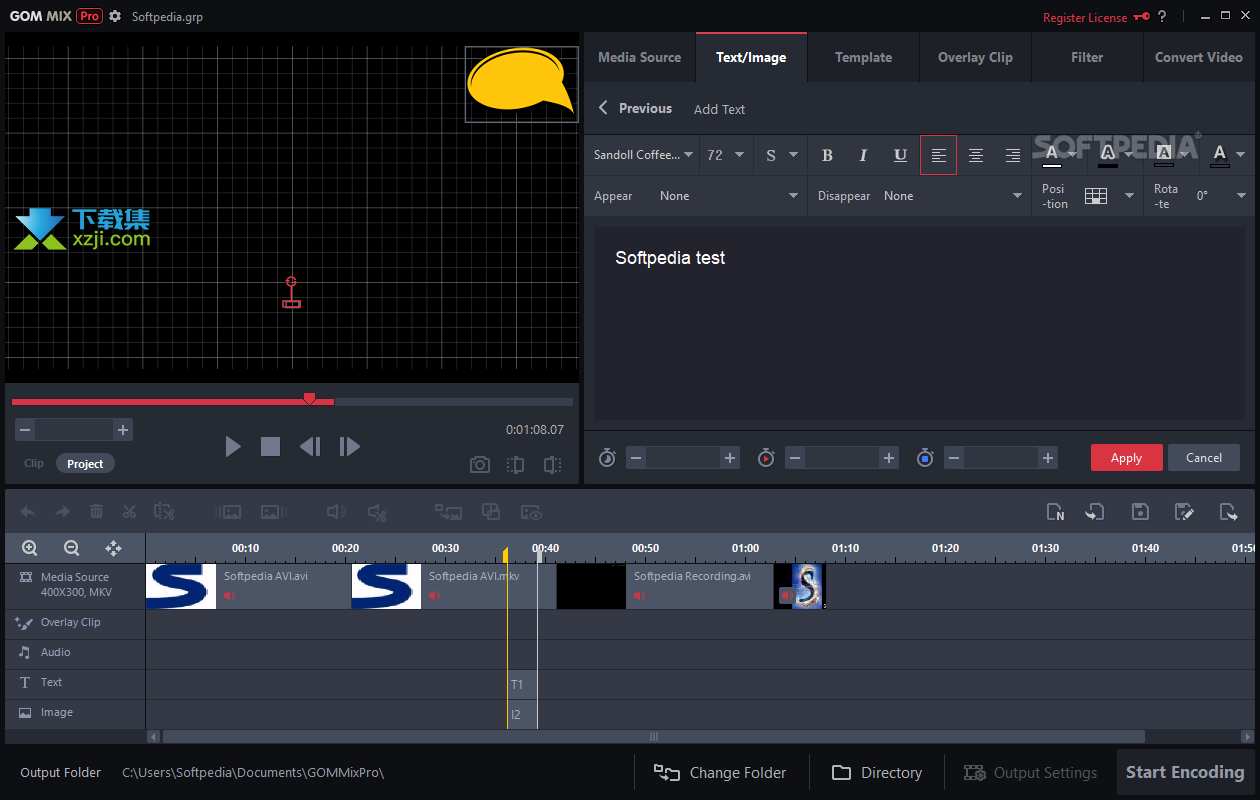Open the outline color dropdown with black bar
Viewport: 1260px width, 800px height.
1116,155
